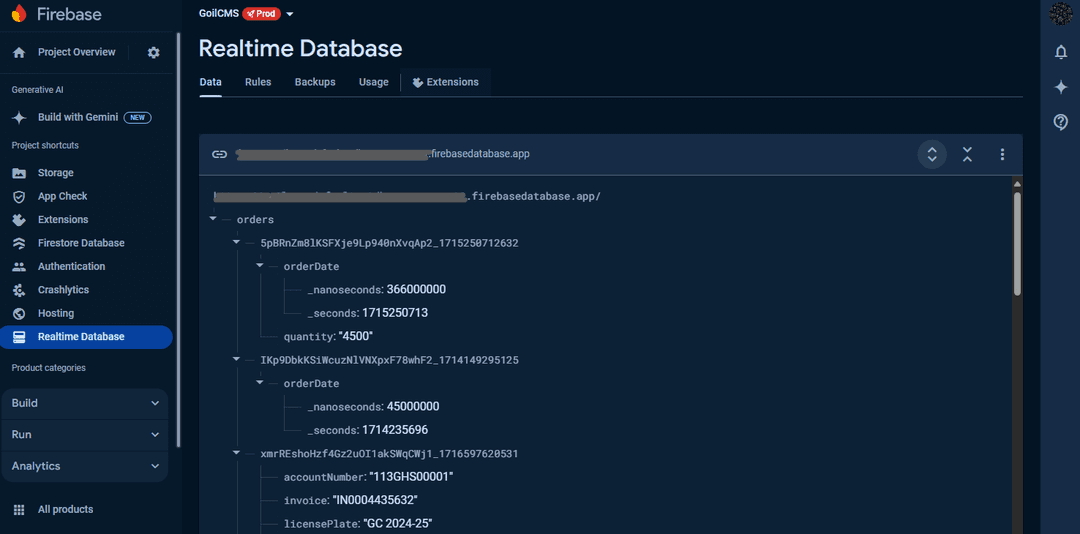
Task: Switch to the Extensions tab
Action: click(x=446, y=82)
